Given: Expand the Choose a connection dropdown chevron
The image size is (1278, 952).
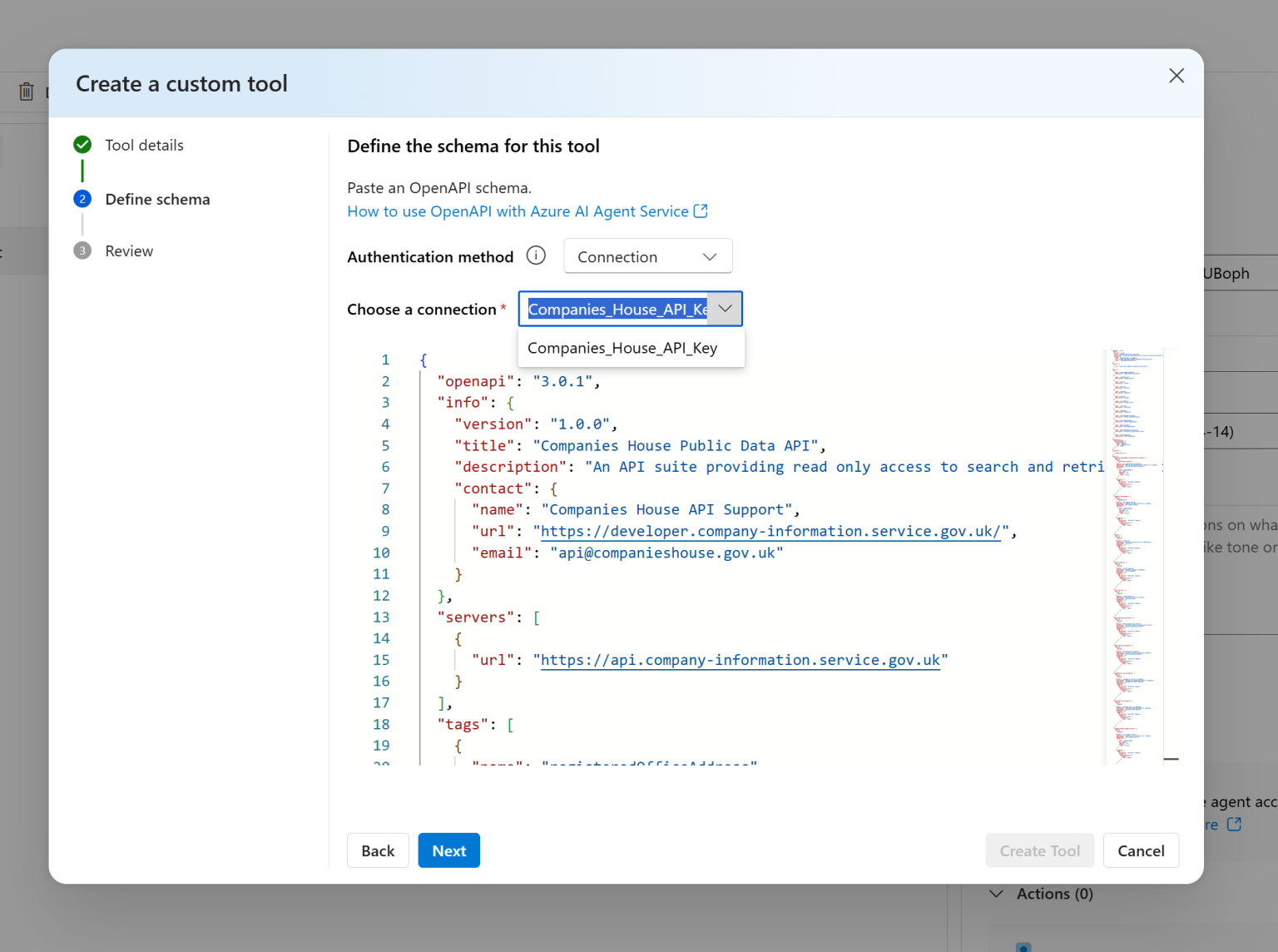Looking at the screenshot, I should pos(724,308).
